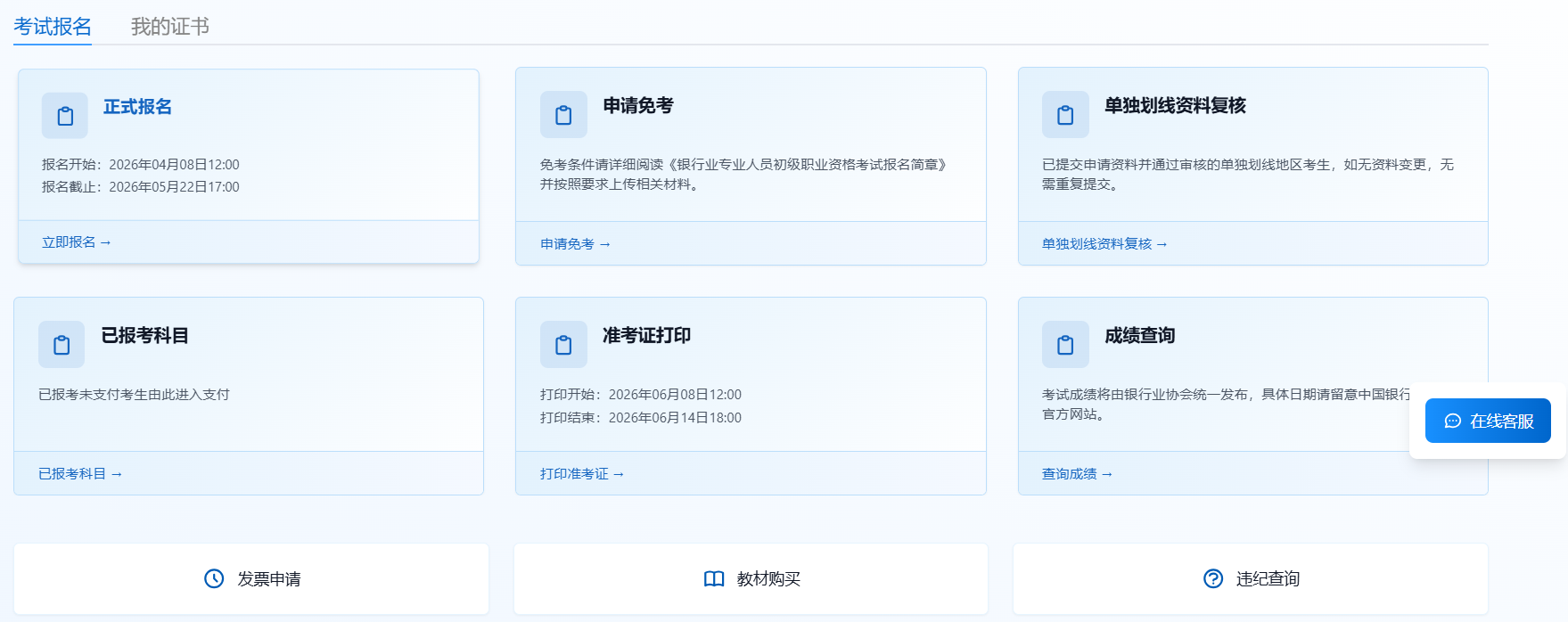Viewport: 1568px width, 622px height.
Task: Open the 查询成绩 link
Action: (x=1077, y=474)
